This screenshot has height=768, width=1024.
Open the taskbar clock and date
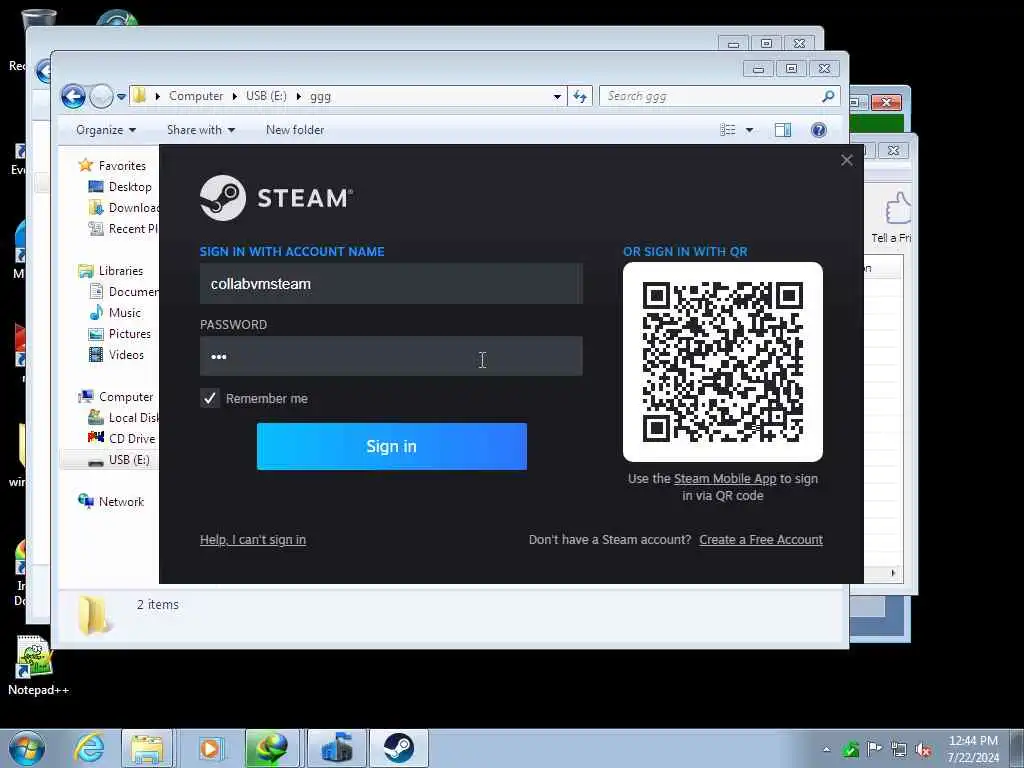[973, 749]
